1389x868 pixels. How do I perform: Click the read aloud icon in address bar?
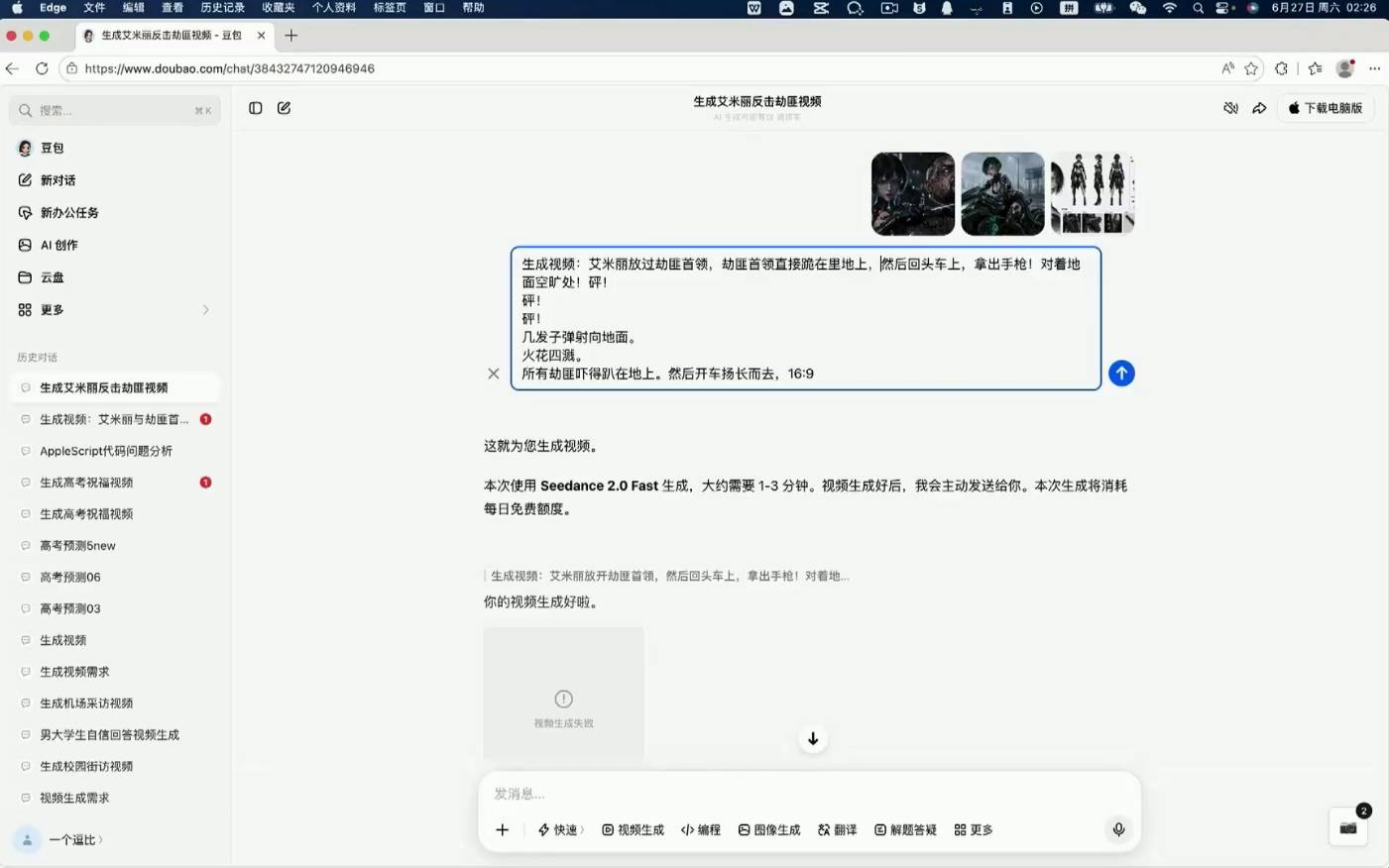tap(1227, 68)
